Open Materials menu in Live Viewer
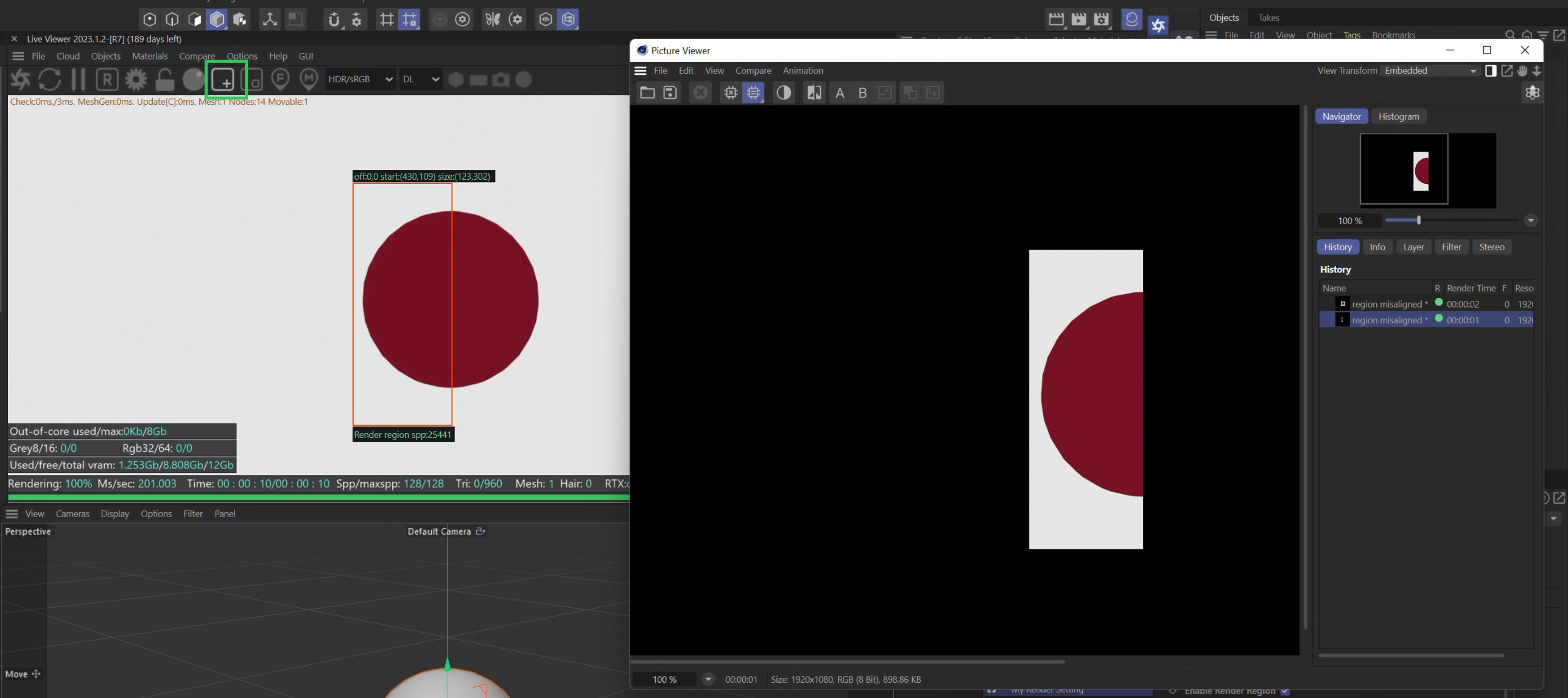Screen dimensions: 1568x698 (149, 56)
